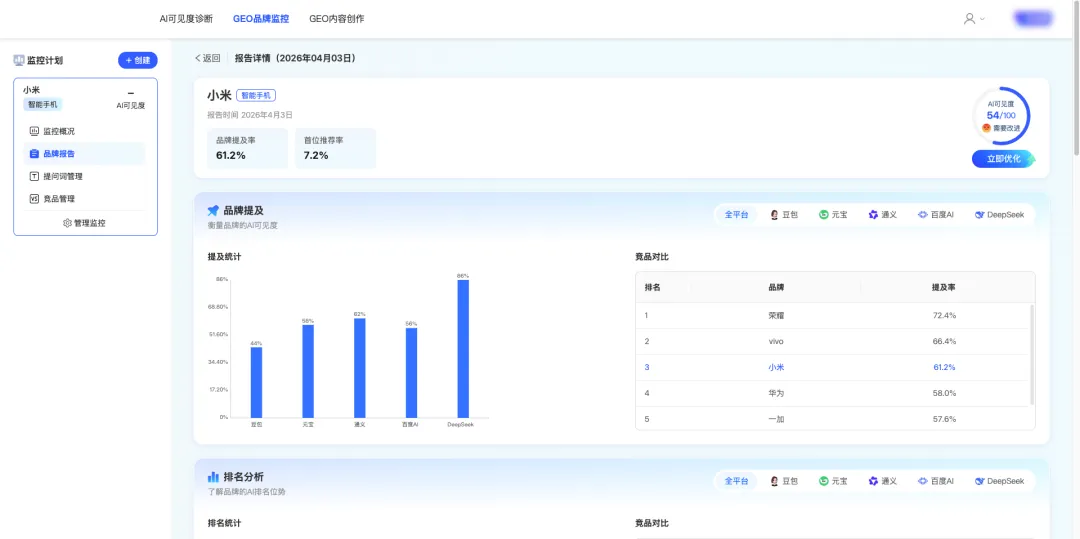Select 全平台 in 排名分析 section

(x=736, y=481)
